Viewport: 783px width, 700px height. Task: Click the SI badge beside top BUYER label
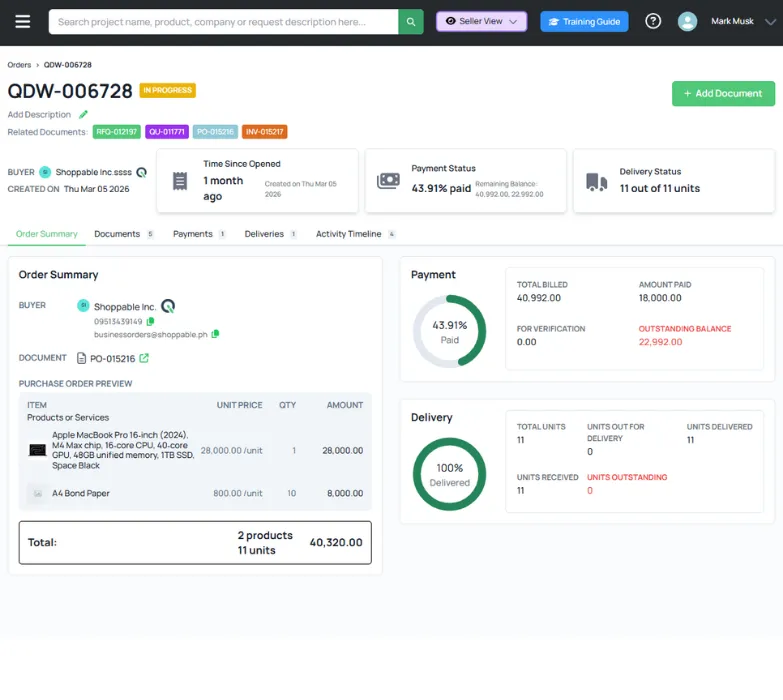(x=45, y=172)
